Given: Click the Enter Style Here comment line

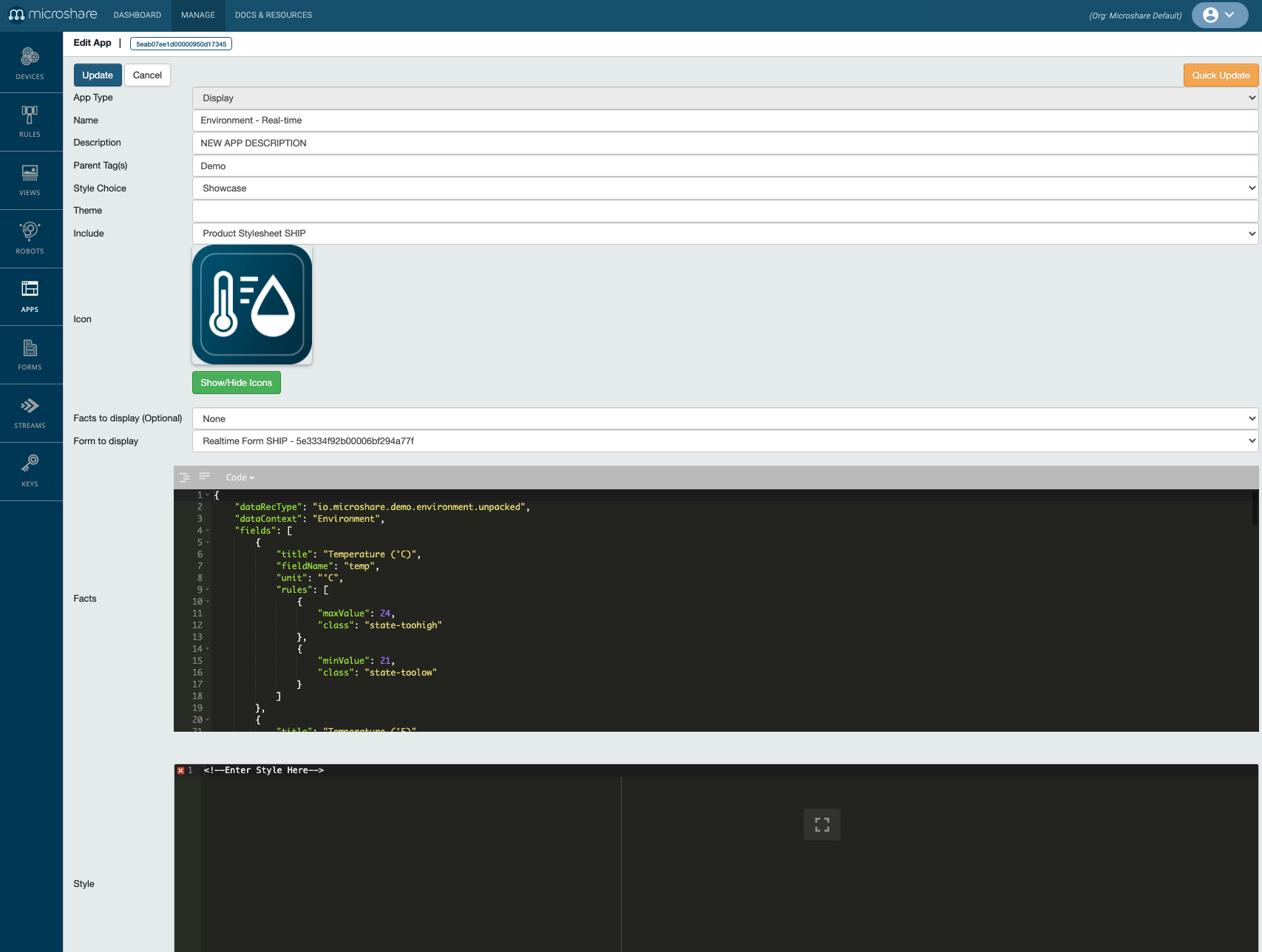Looking at the screenshot, I should pyautogui.click(x=264, y=770).
